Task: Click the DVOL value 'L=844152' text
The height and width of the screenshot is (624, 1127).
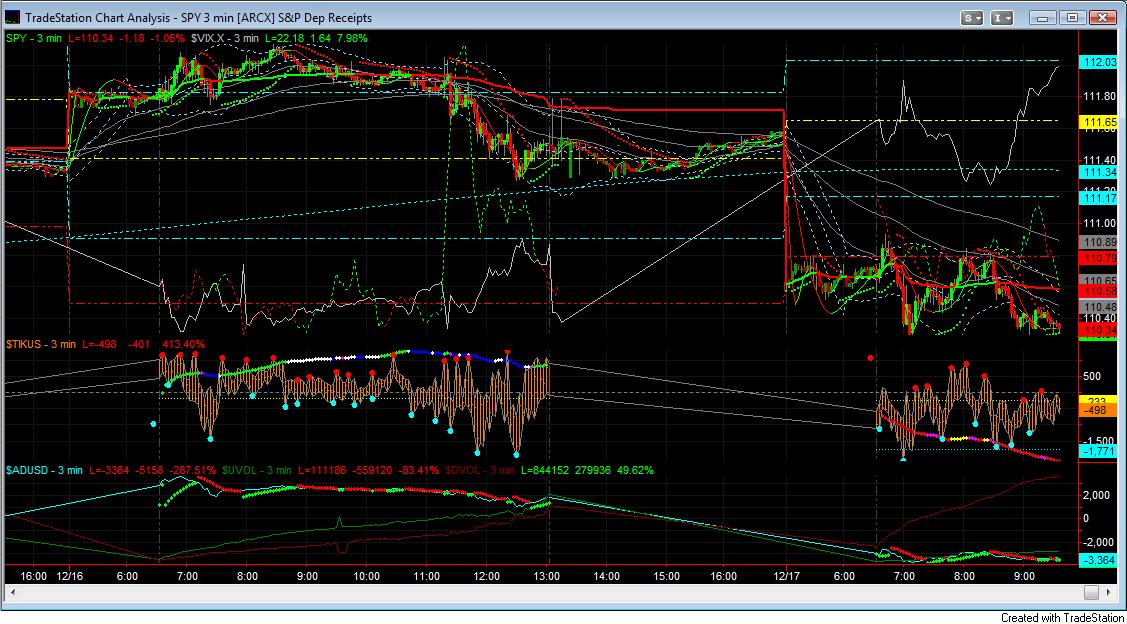Action: tap(546, 470)
